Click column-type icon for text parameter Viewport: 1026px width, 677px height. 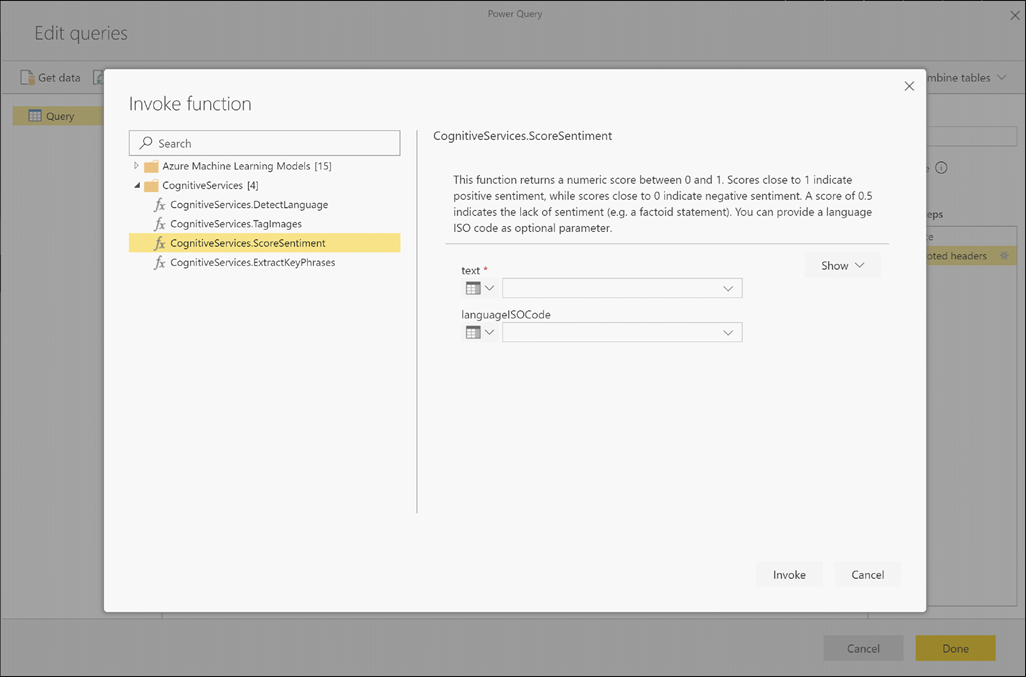(473, 288)
